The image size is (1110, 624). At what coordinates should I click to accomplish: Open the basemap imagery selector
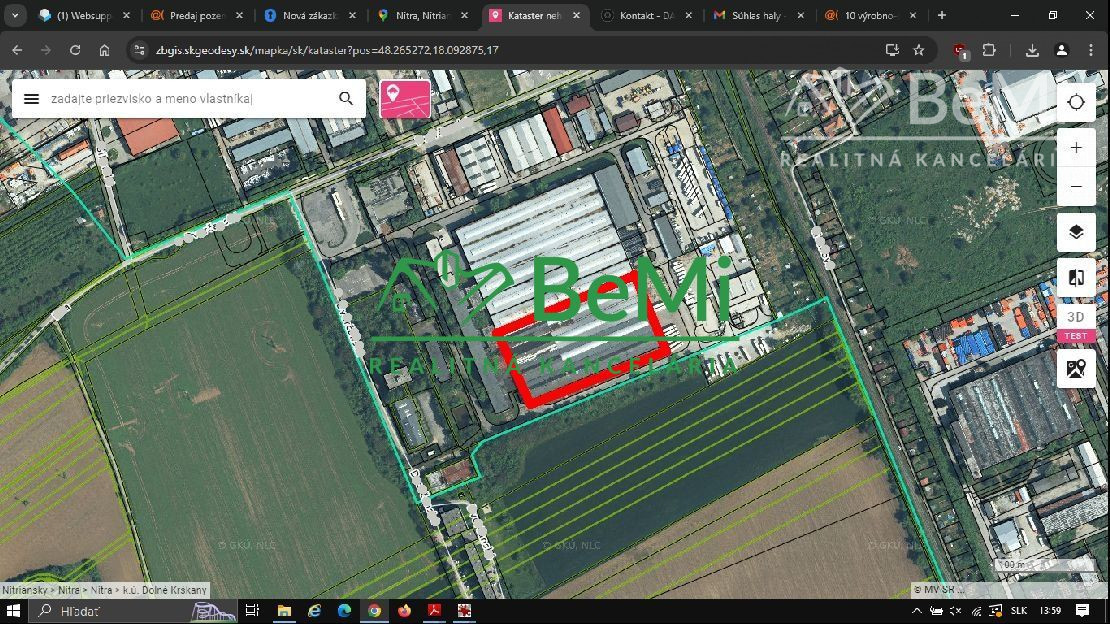click(x=1076, y=368)
